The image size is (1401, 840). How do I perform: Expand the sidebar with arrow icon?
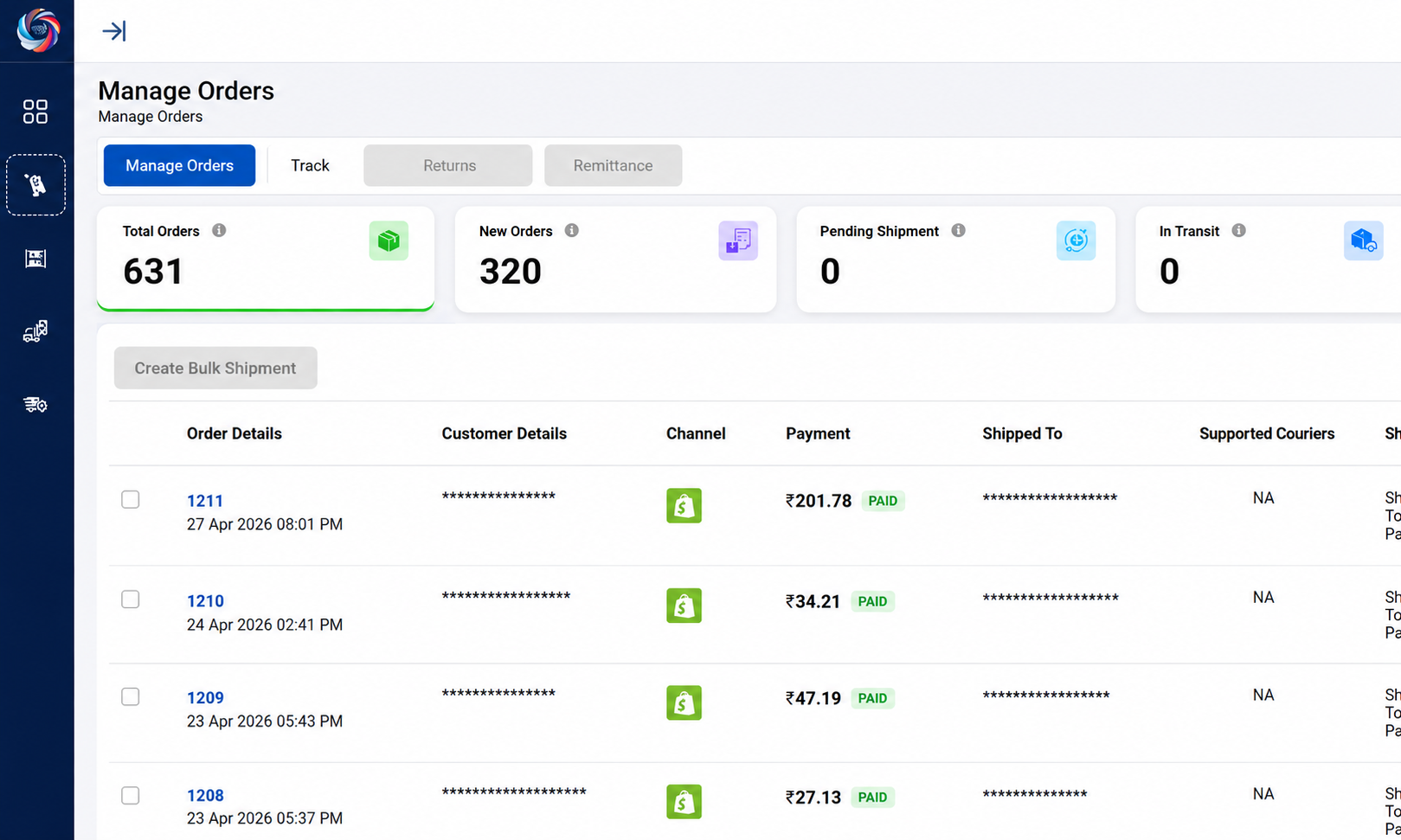click(x=114, y=31)
